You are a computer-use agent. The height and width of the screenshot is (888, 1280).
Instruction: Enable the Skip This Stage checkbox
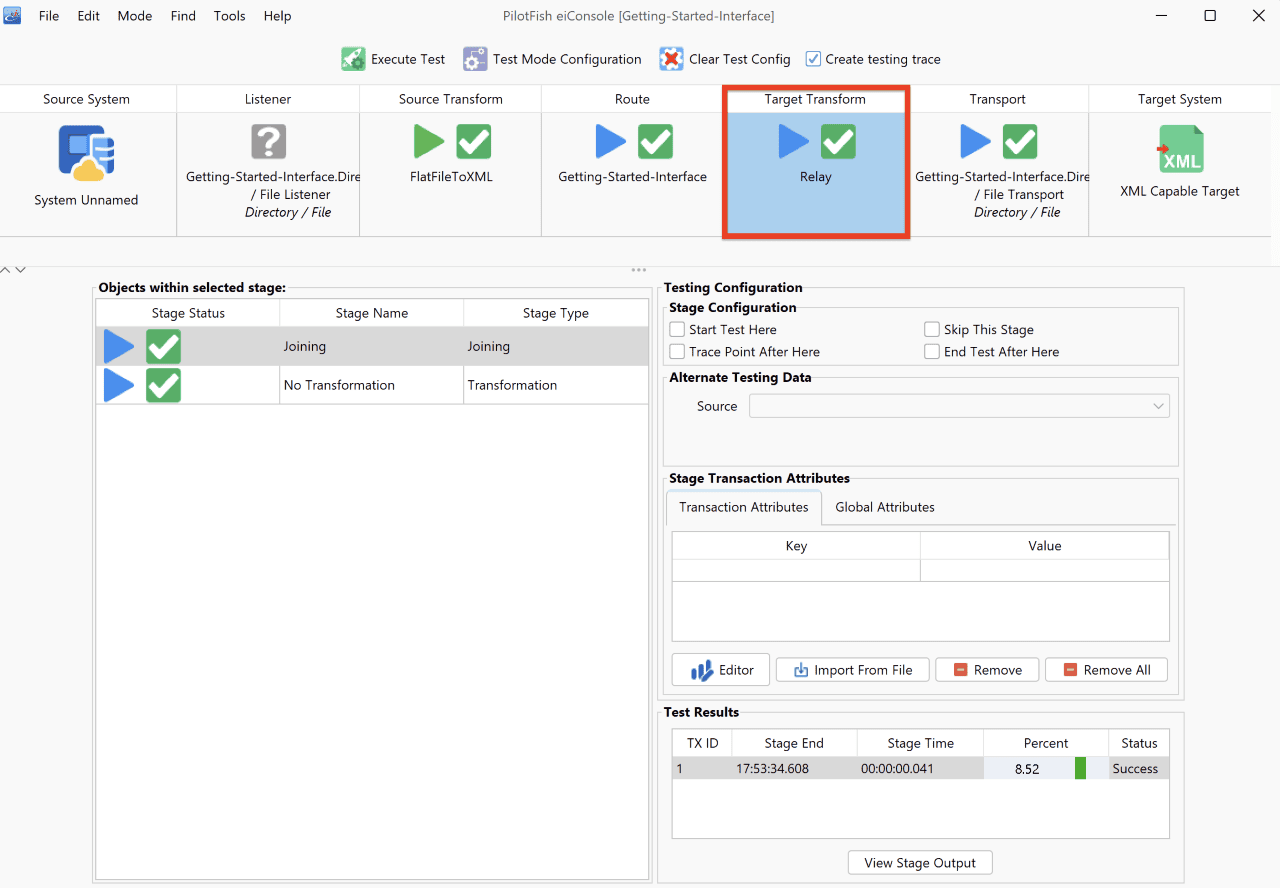(x=932, y=329)
